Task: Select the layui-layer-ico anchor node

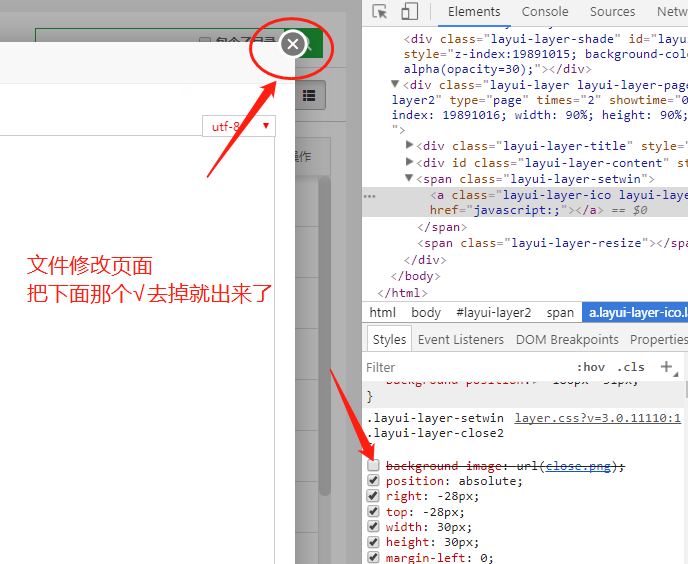Action: [525, 203]
